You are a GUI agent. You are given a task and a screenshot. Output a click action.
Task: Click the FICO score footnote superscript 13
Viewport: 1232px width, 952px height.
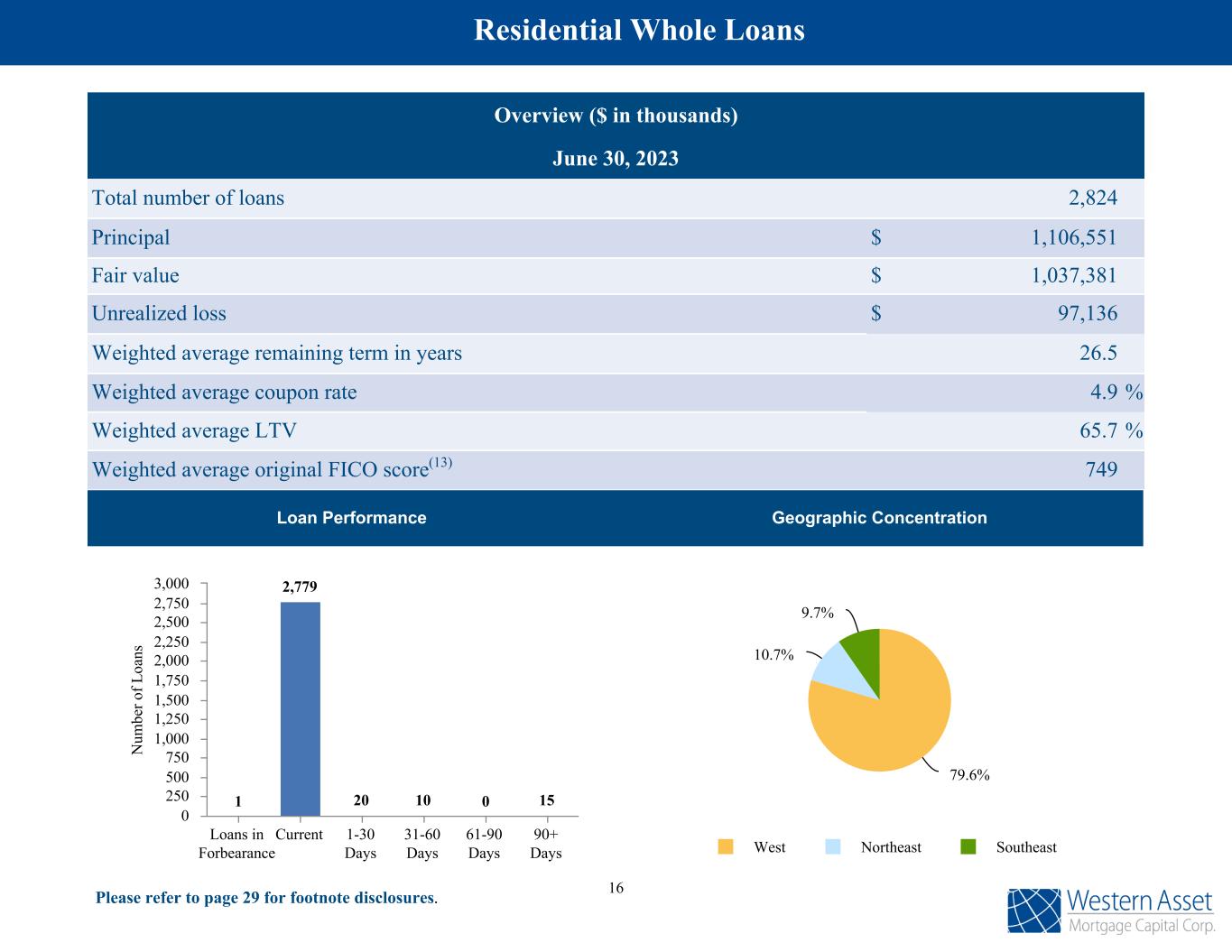(440, 464)
